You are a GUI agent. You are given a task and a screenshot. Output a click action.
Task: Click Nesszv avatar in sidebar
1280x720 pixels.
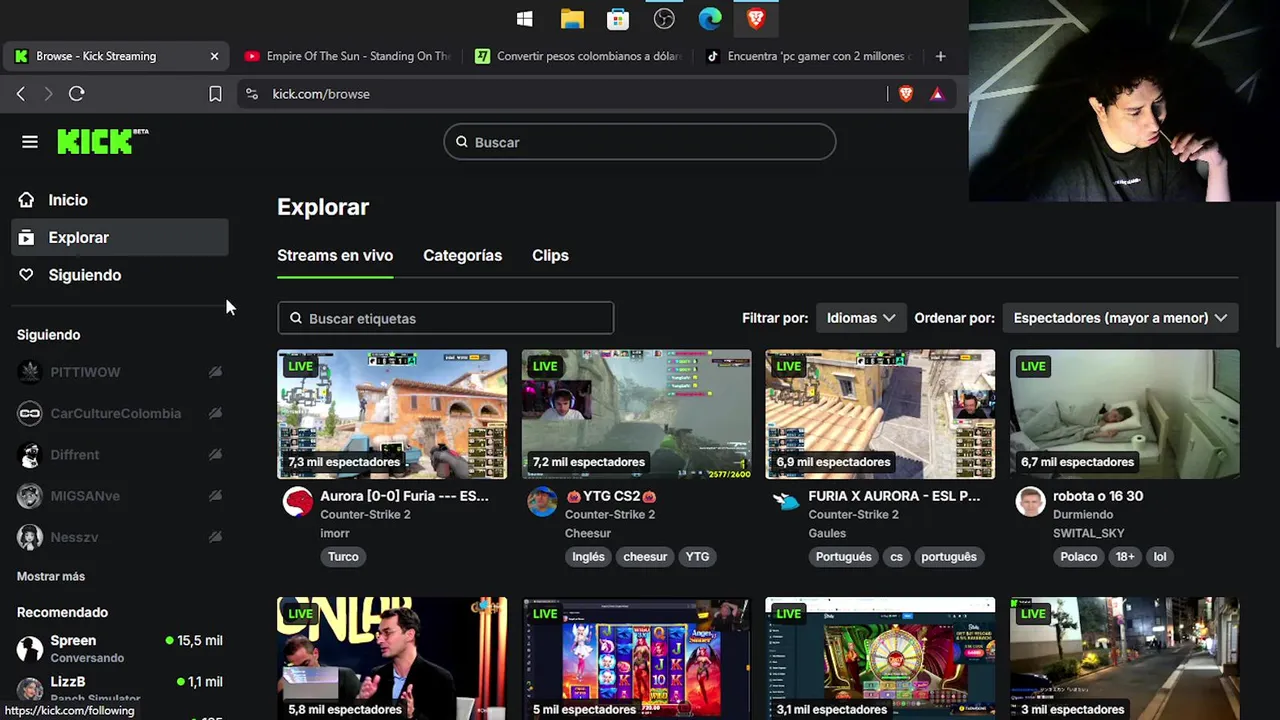point(30,537)
